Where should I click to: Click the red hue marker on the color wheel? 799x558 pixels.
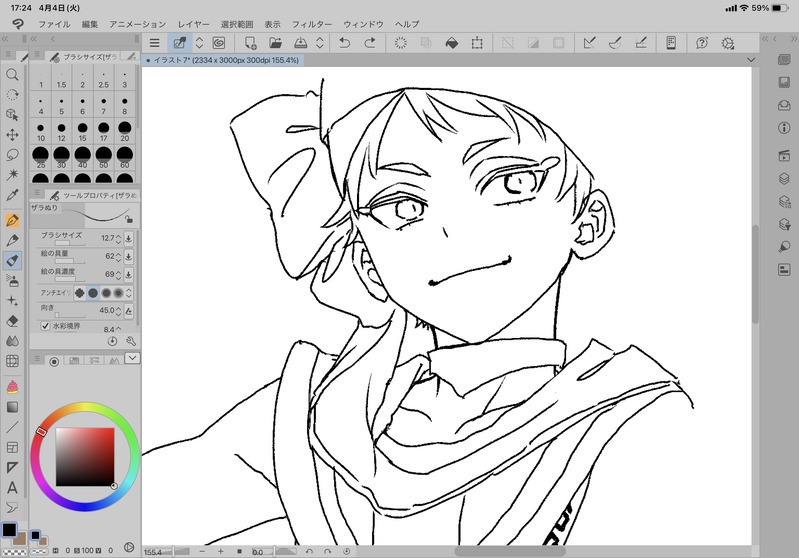tap(41, 432)
